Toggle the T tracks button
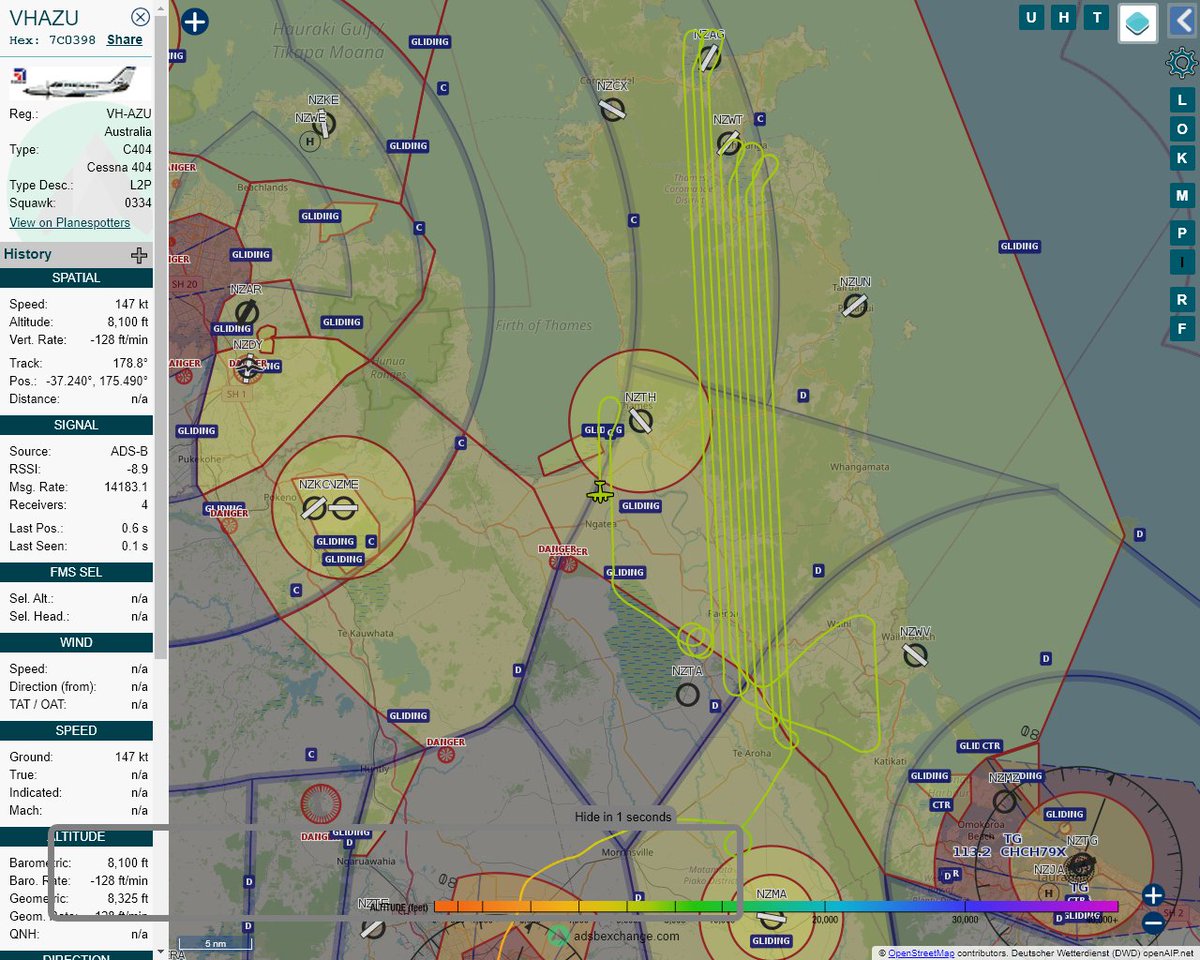Screen dimensions: 1200x960 pos(1096,17)
